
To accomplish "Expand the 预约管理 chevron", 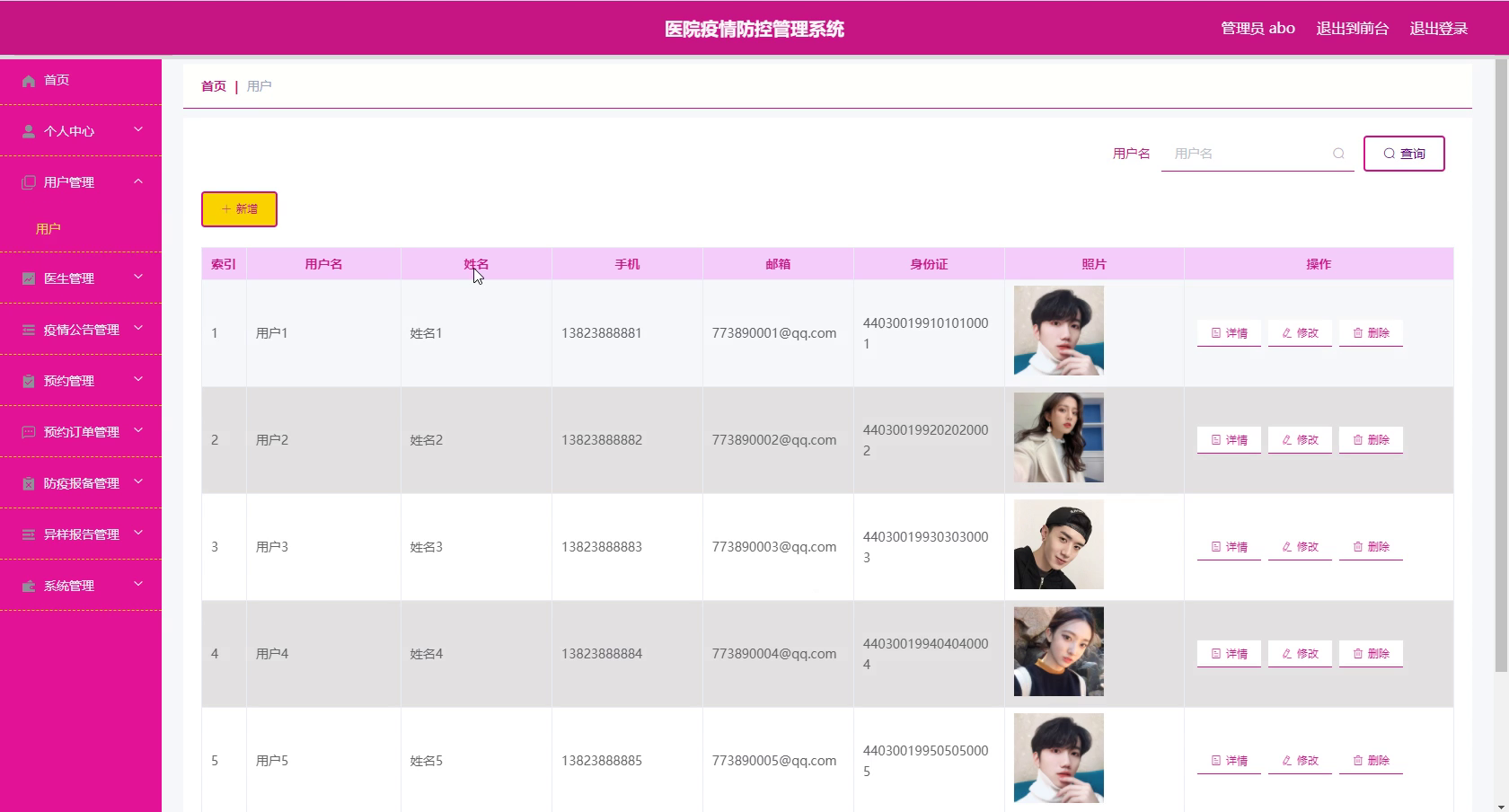I will tap(138, 380).
